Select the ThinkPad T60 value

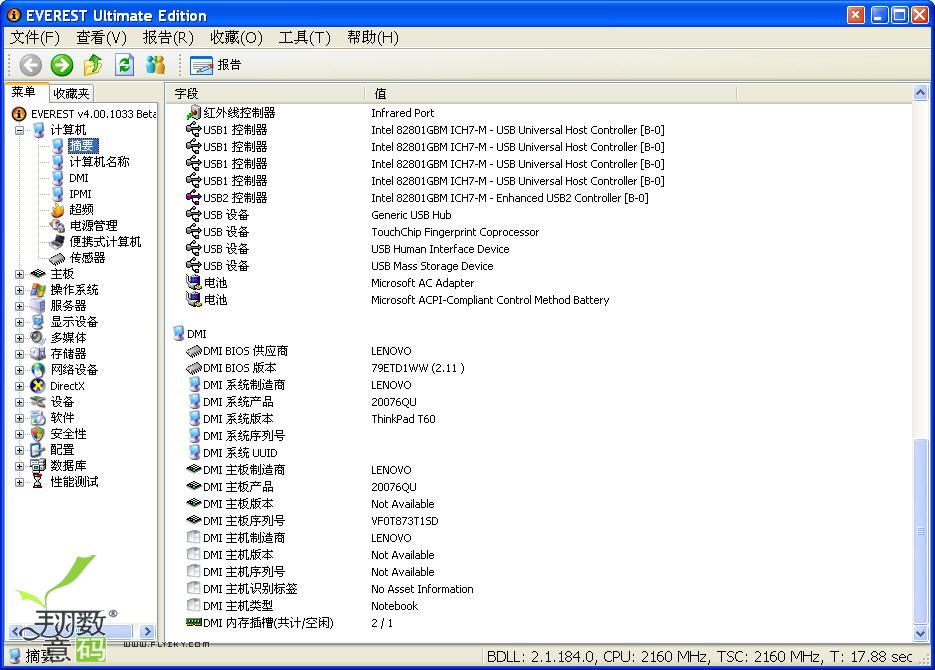coord(404,419)
